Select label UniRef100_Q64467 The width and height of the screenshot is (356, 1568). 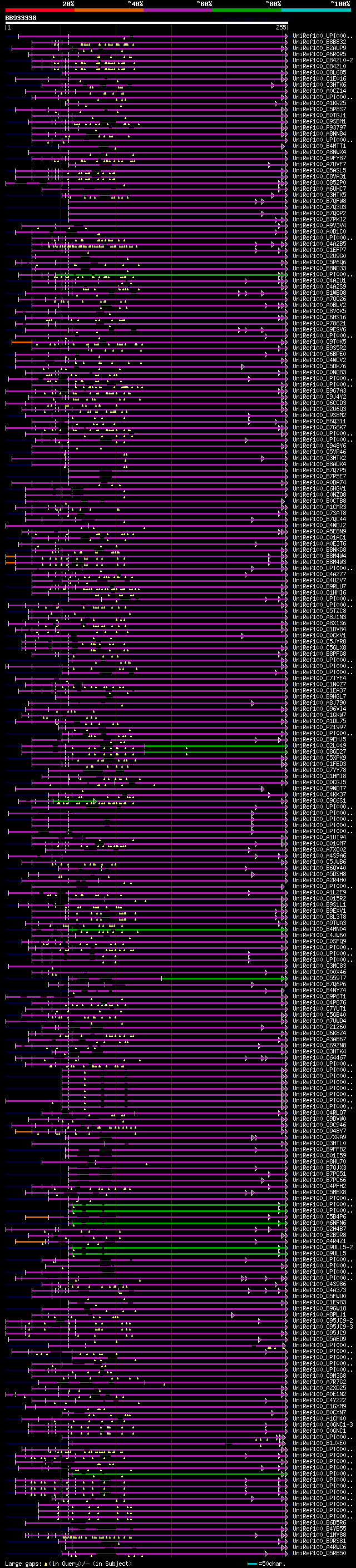click(319, 1057)
